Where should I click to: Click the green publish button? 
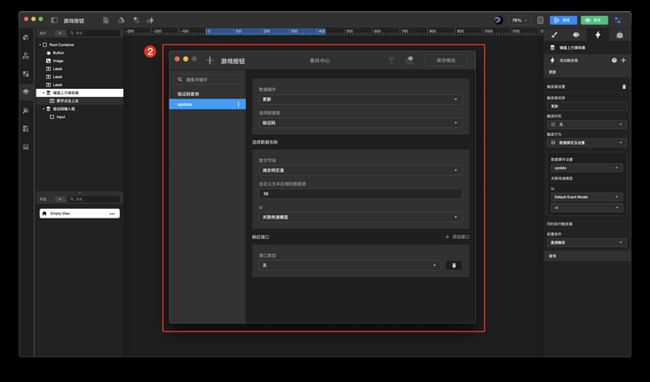[x=594, y=20]
